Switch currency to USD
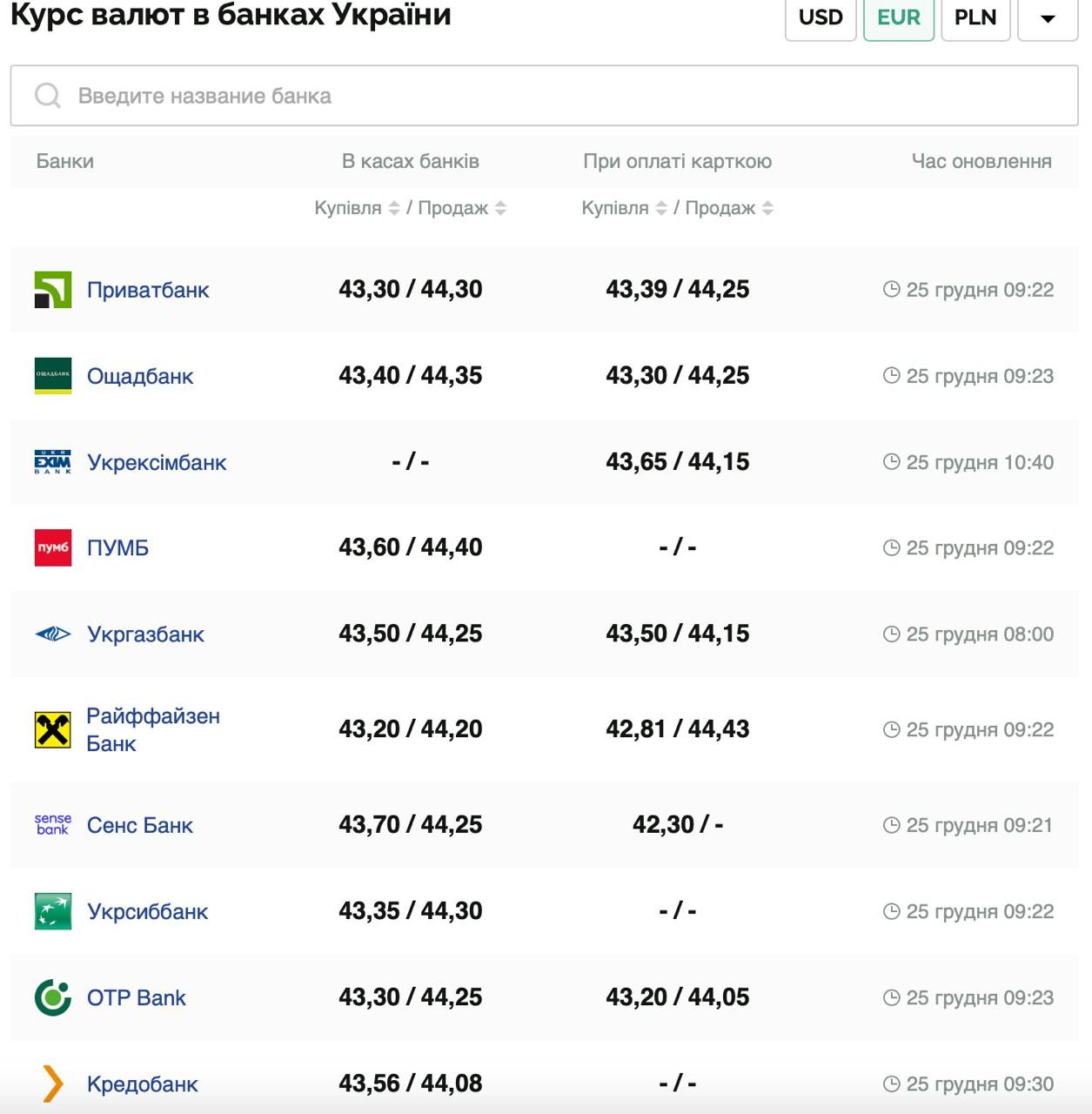Screen dimensions: 1092x1114 (821, 18)
